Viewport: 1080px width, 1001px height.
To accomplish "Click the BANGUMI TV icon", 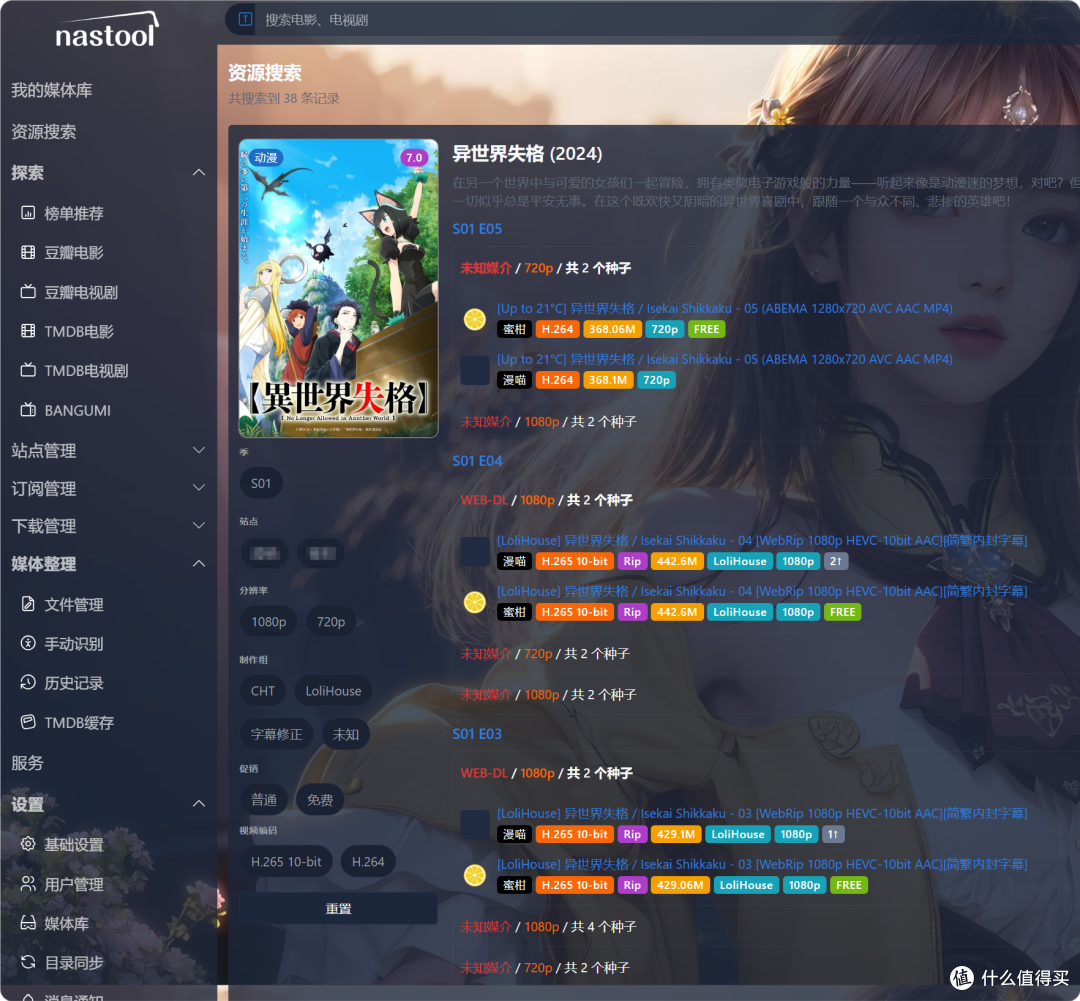I will click(27, 410).
